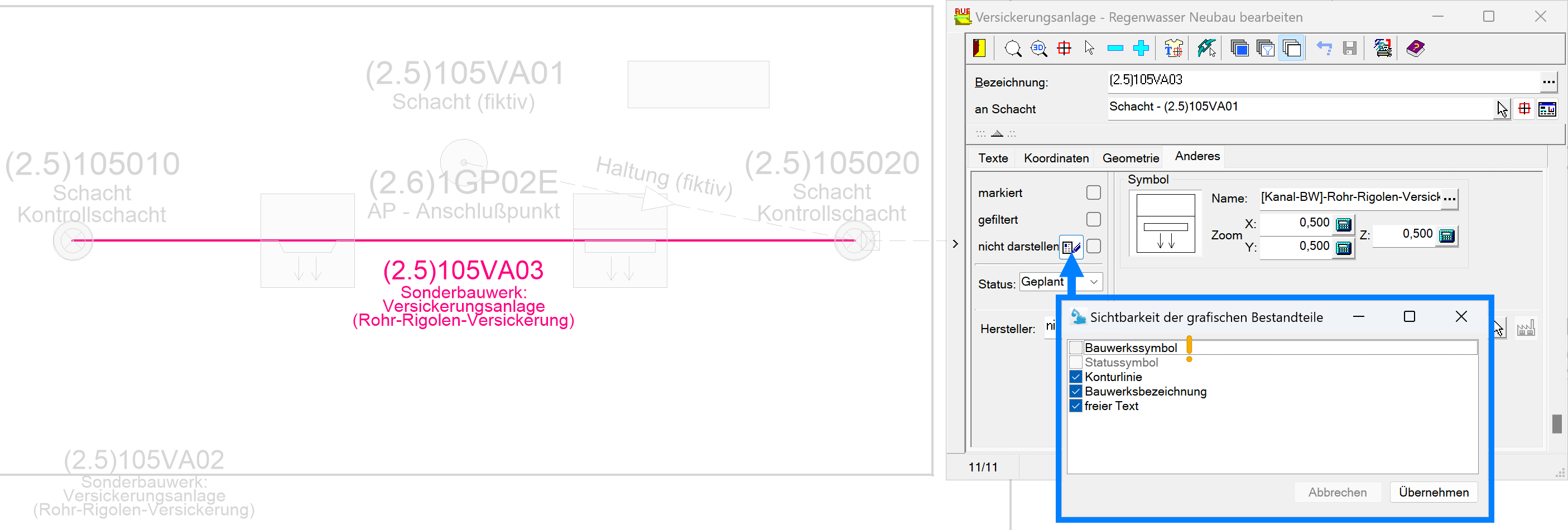The width and height of the screenshot is (1568, 530).
Task: Click the yellow exit door icon
Action: 979,48
